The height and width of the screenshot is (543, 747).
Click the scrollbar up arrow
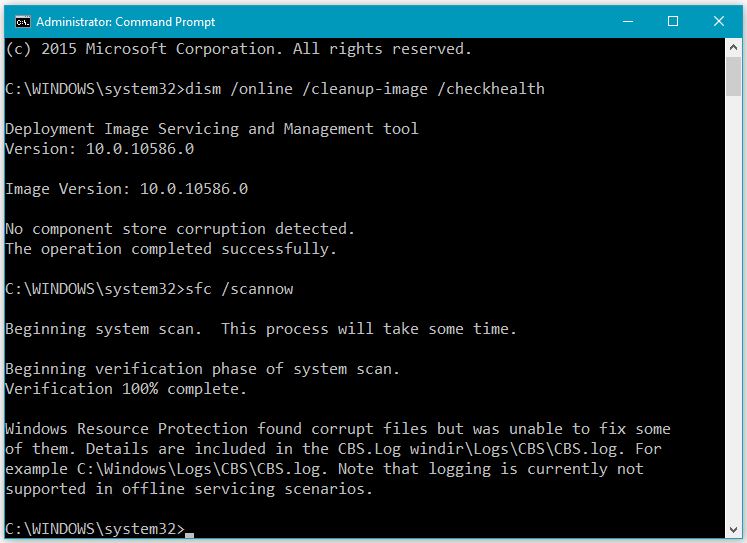pos(733,48)
